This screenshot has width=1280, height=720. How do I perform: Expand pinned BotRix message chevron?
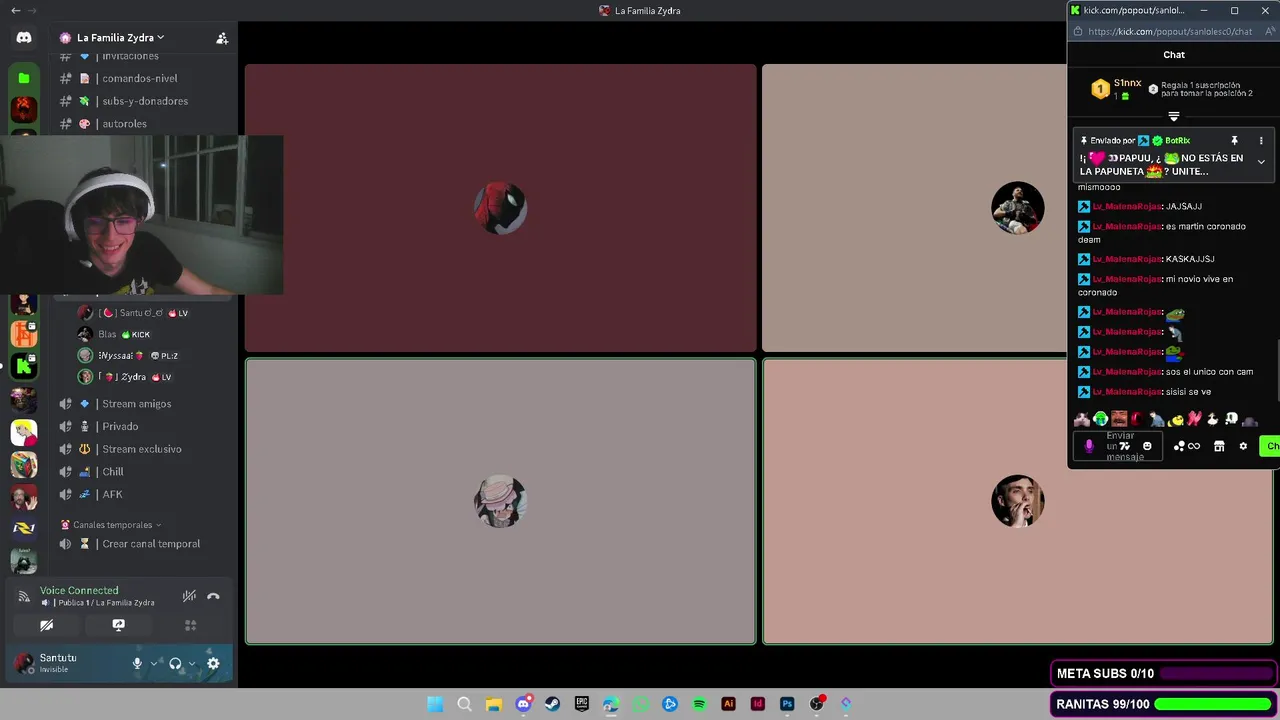(1261, 161)
